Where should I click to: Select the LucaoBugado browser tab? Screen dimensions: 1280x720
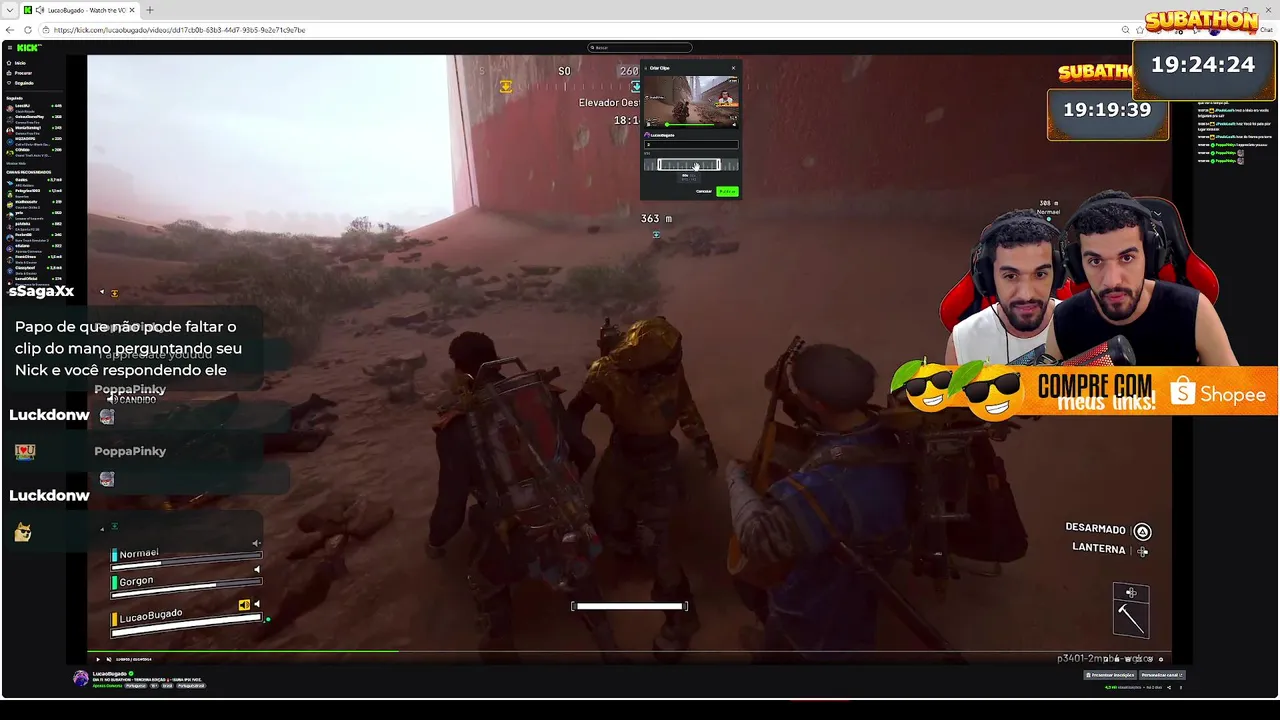(80, 10)
